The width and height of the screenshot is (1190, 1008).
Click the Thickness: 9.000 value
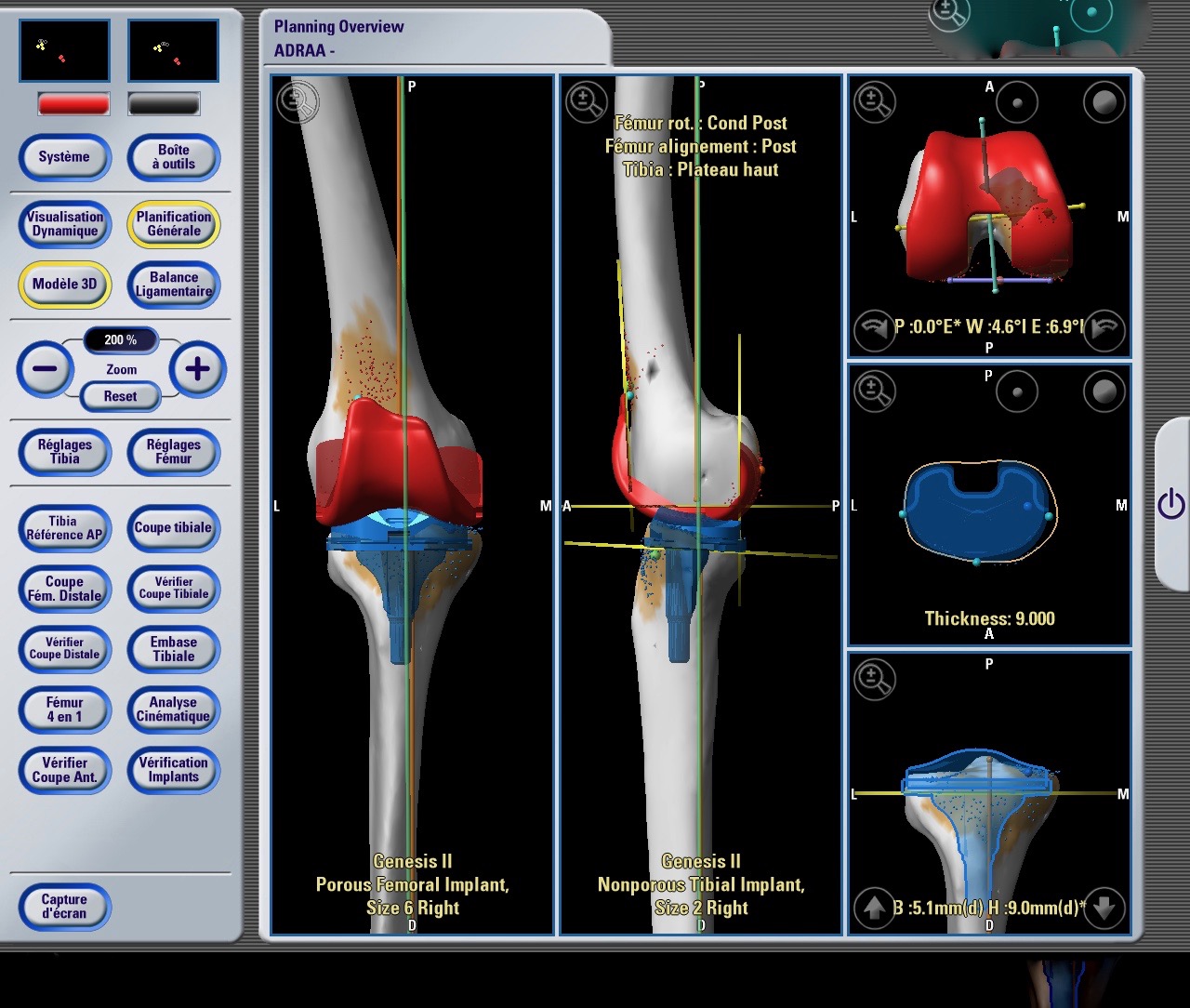pyautogui.click(x=989, y=618)
